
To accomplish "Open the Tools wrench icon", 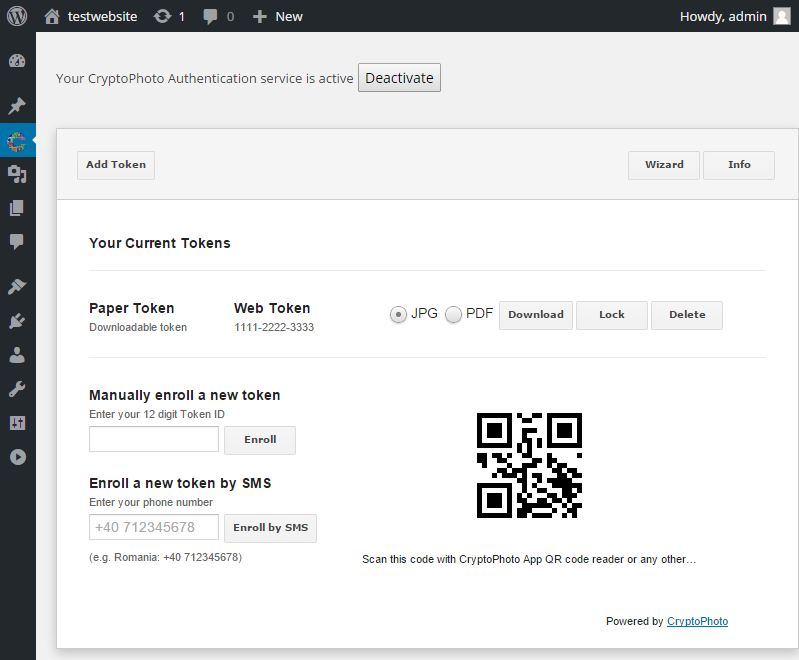I will coord(17,389).
